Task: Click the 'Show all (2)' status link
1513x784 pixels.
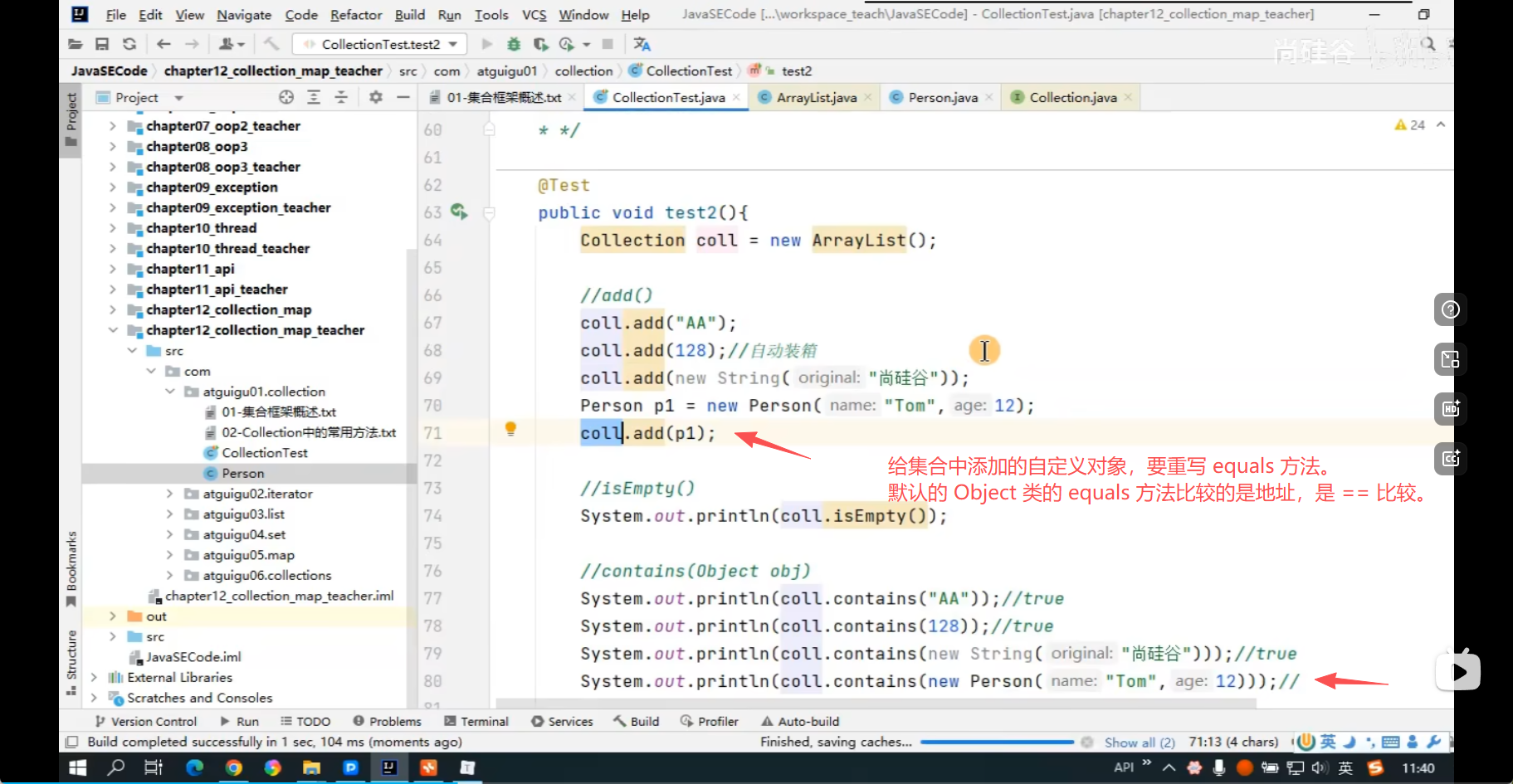Action: coord(1140,743)
